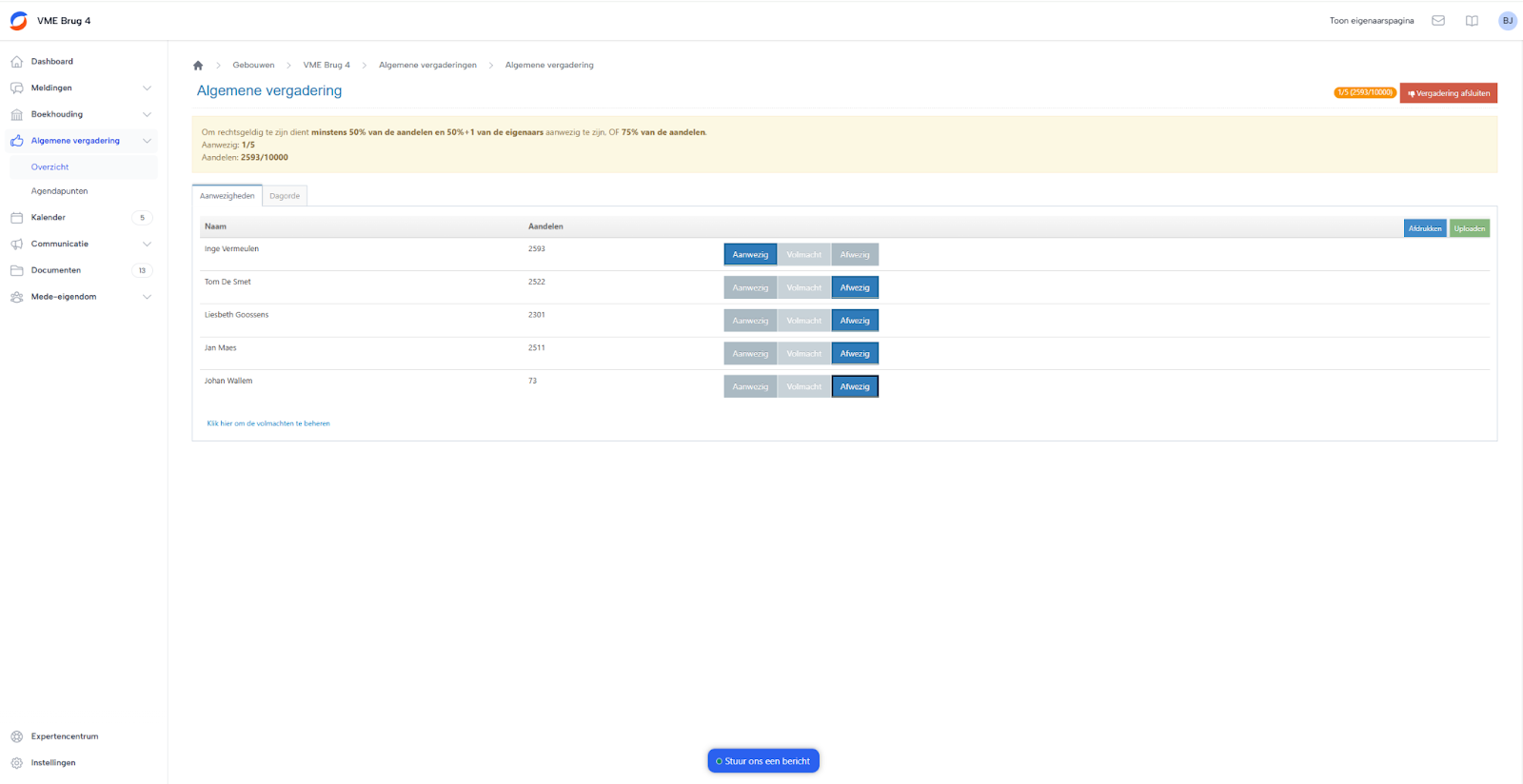Click the Stuur ons een bericht chat button
This screenshot has height=784, width=1523.
(763, 761)
